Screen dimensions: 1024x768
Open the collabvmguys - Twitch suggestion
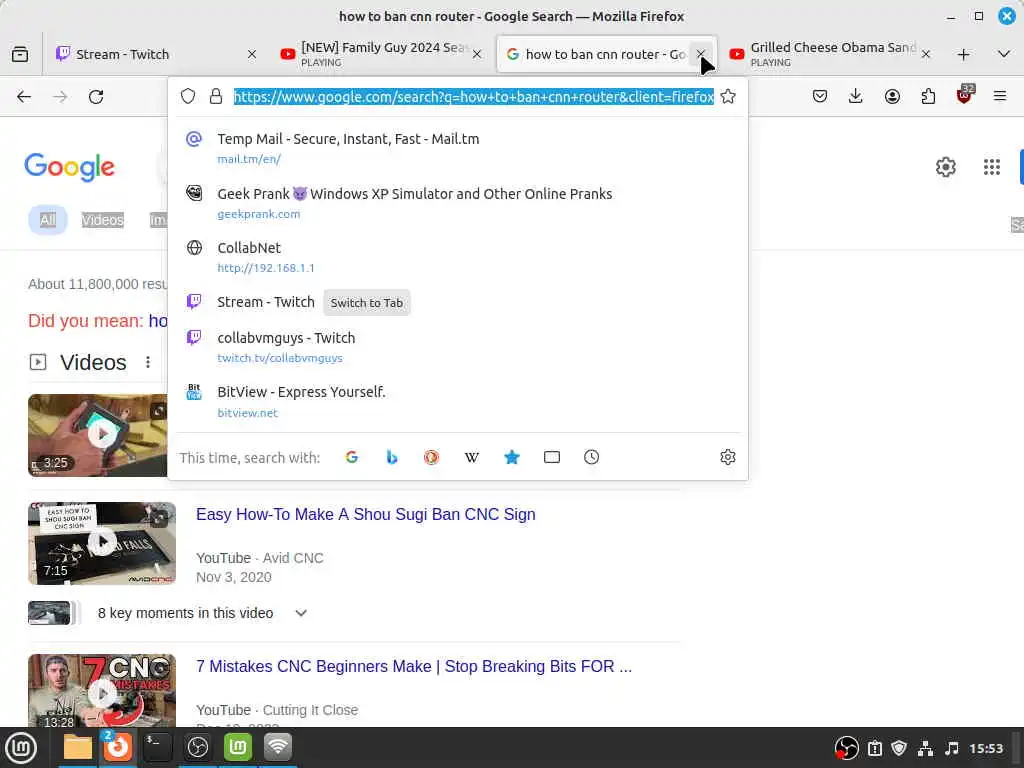point(457,347)
